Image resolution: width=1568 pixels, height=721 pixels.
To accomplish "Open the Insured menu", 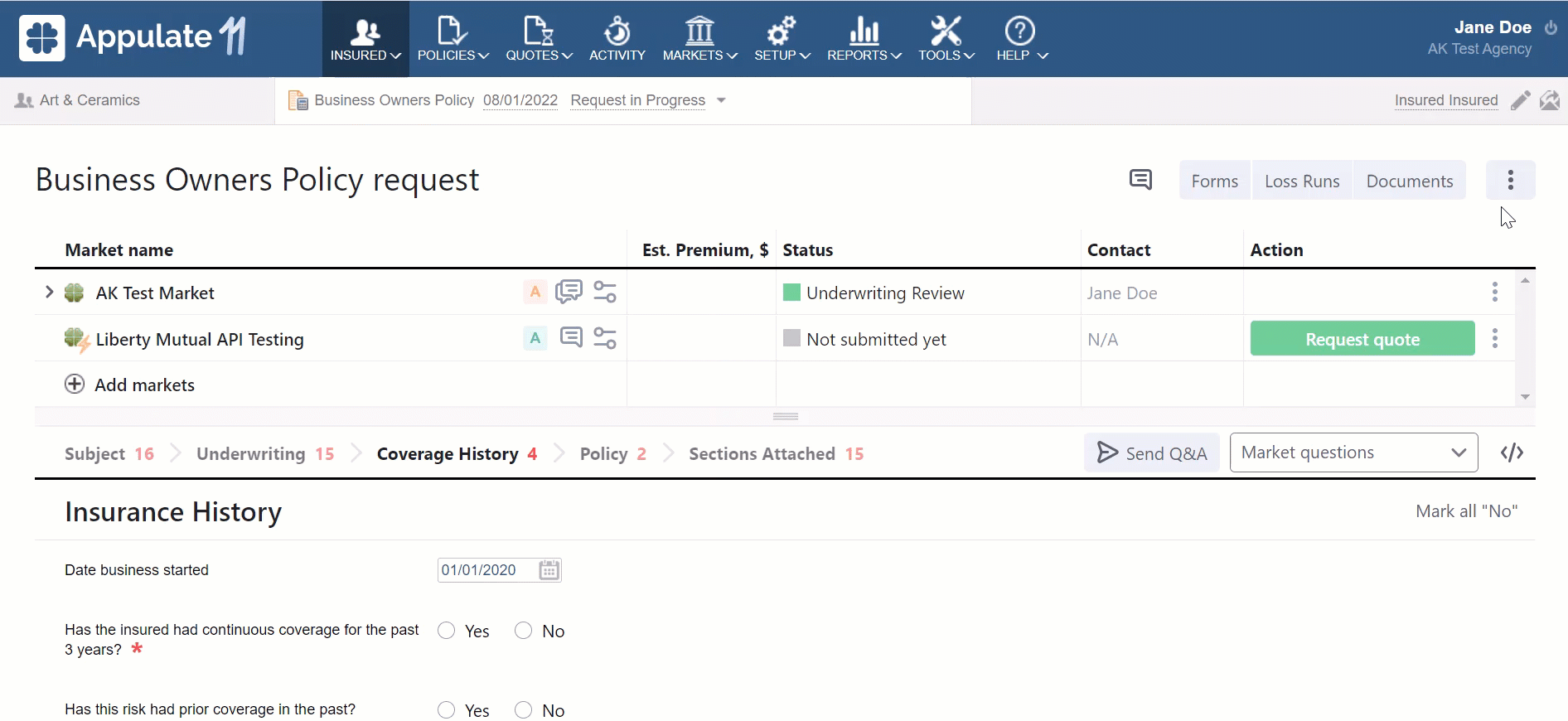I will point(365,39).
